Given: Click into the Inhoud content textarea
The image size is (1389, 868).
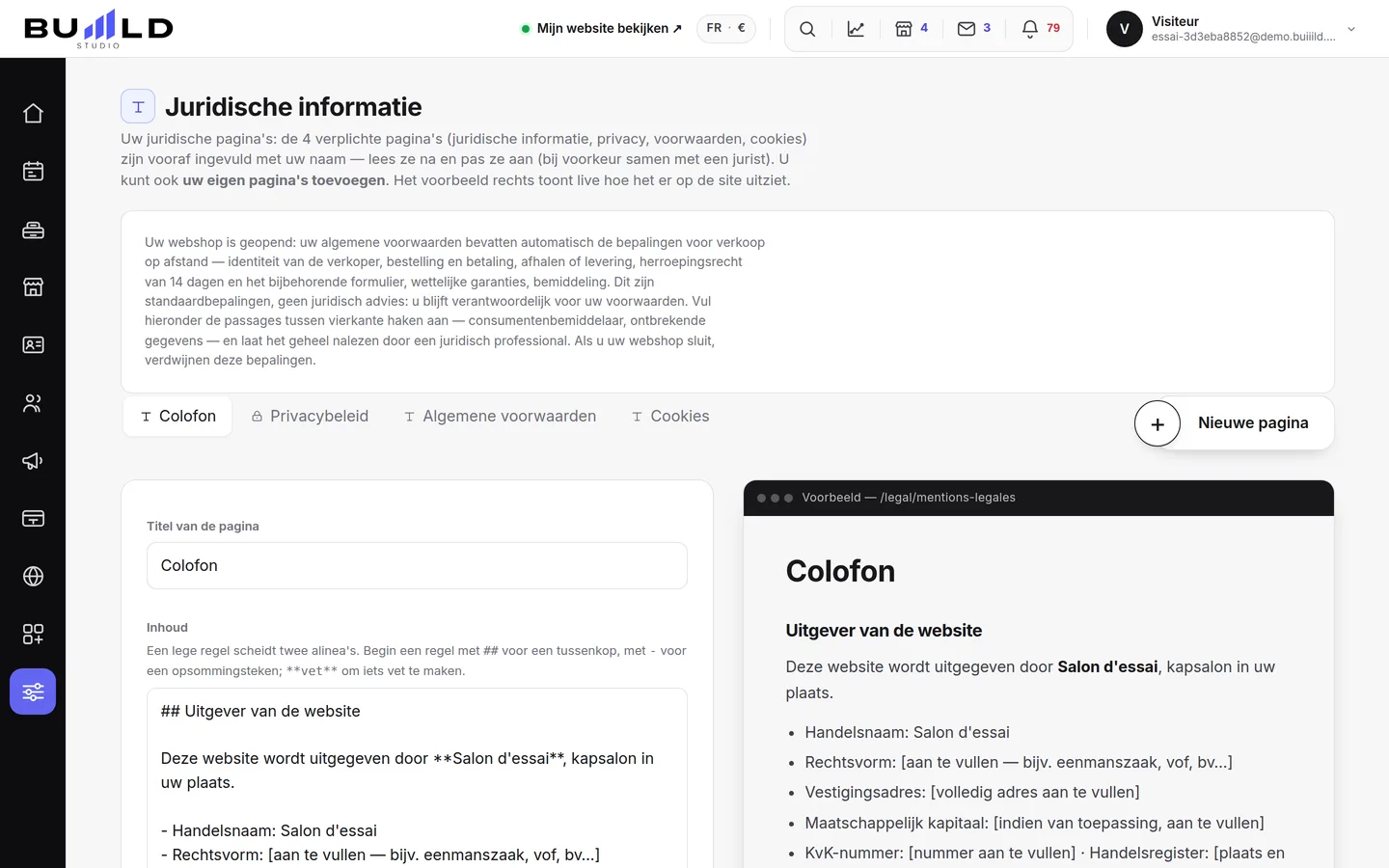Looking at the screenshot, I should pos(417,777).
